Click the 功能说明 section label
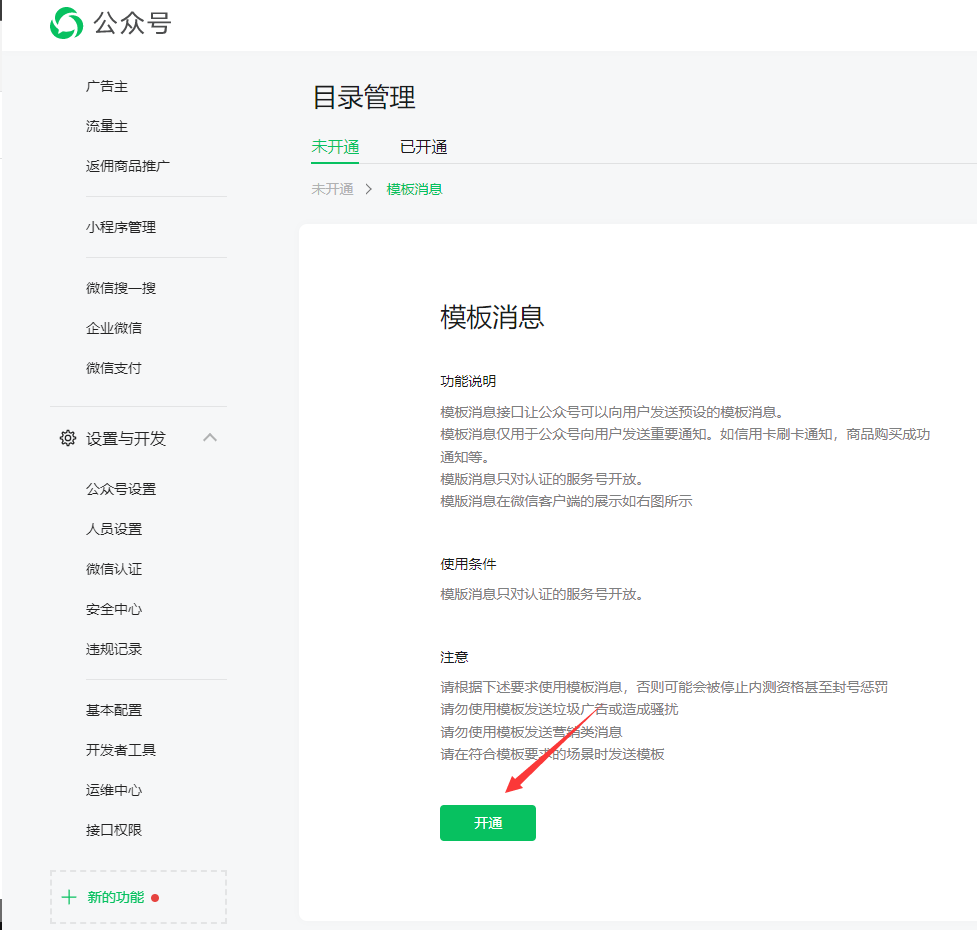 coord(468,381)
